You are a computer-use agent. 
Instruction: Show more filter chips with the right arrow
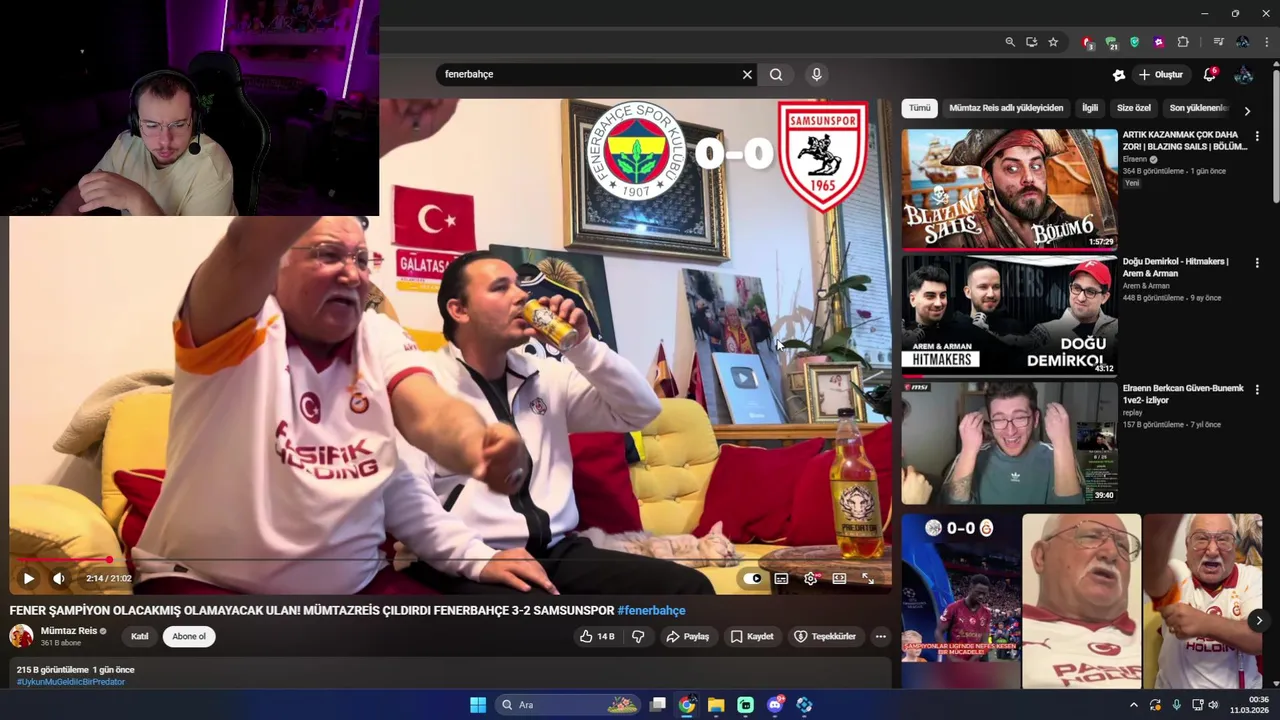(1247, 110)
